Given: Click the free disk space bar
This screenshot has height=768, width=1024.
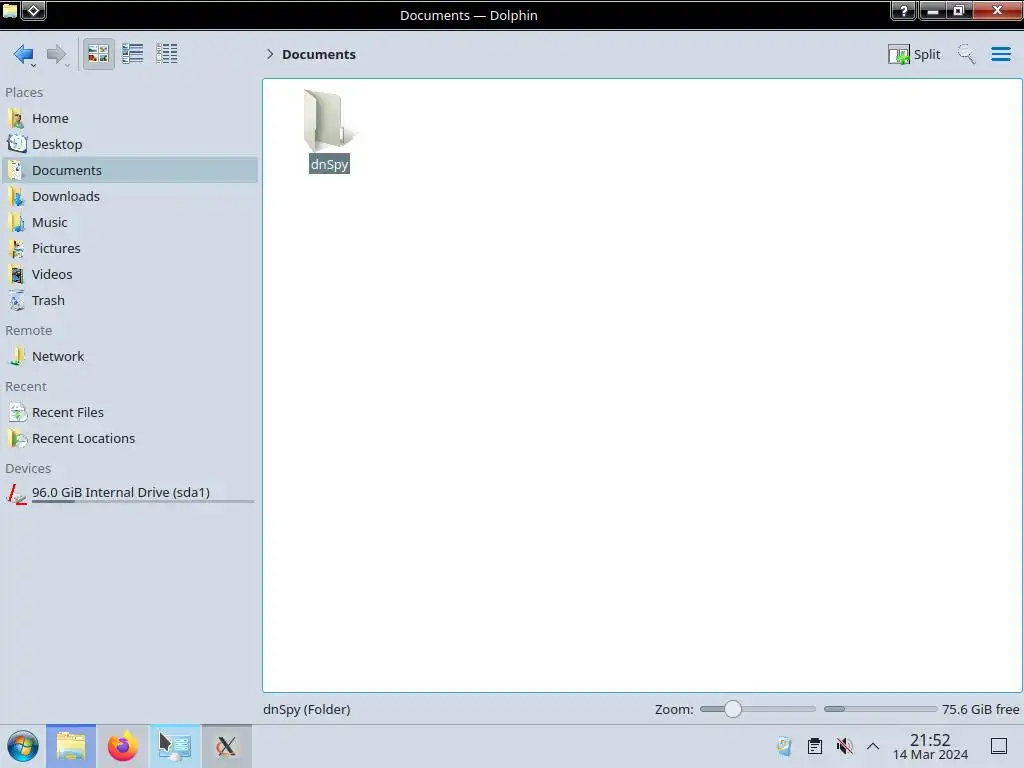Looking at the screenshot, I should [x=880, y=709].
